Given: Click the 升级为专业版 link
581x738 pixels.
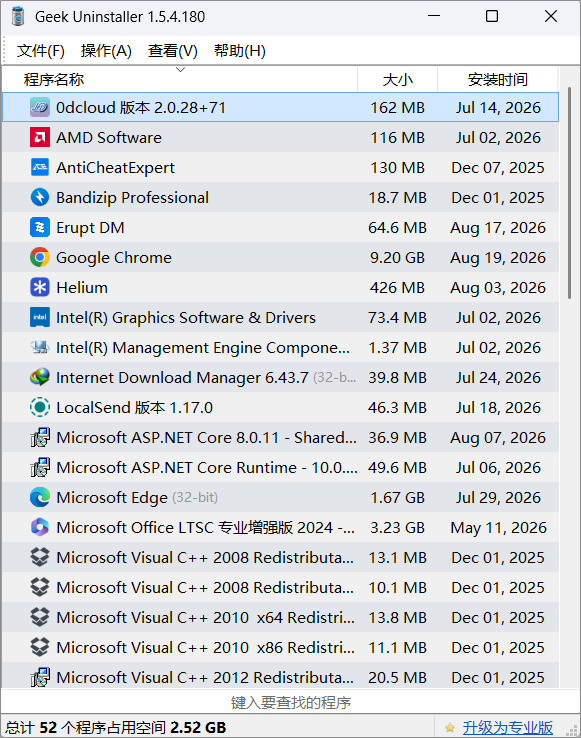Looking at the screenshot, I should pyautogui.click(x=508, y=728).
